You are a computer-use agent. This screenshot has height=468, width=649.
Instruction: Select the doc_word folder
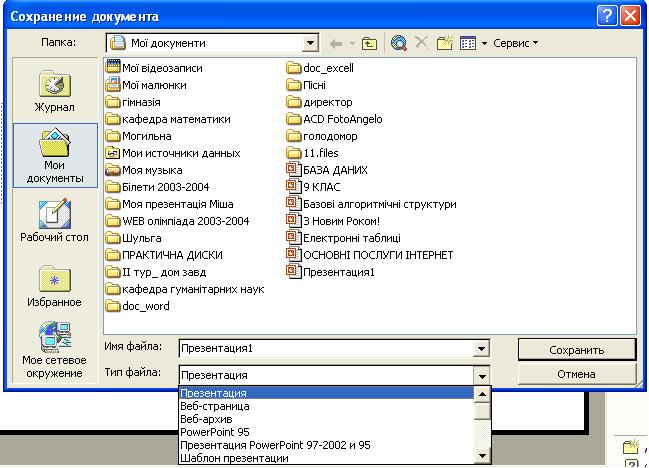138,306
